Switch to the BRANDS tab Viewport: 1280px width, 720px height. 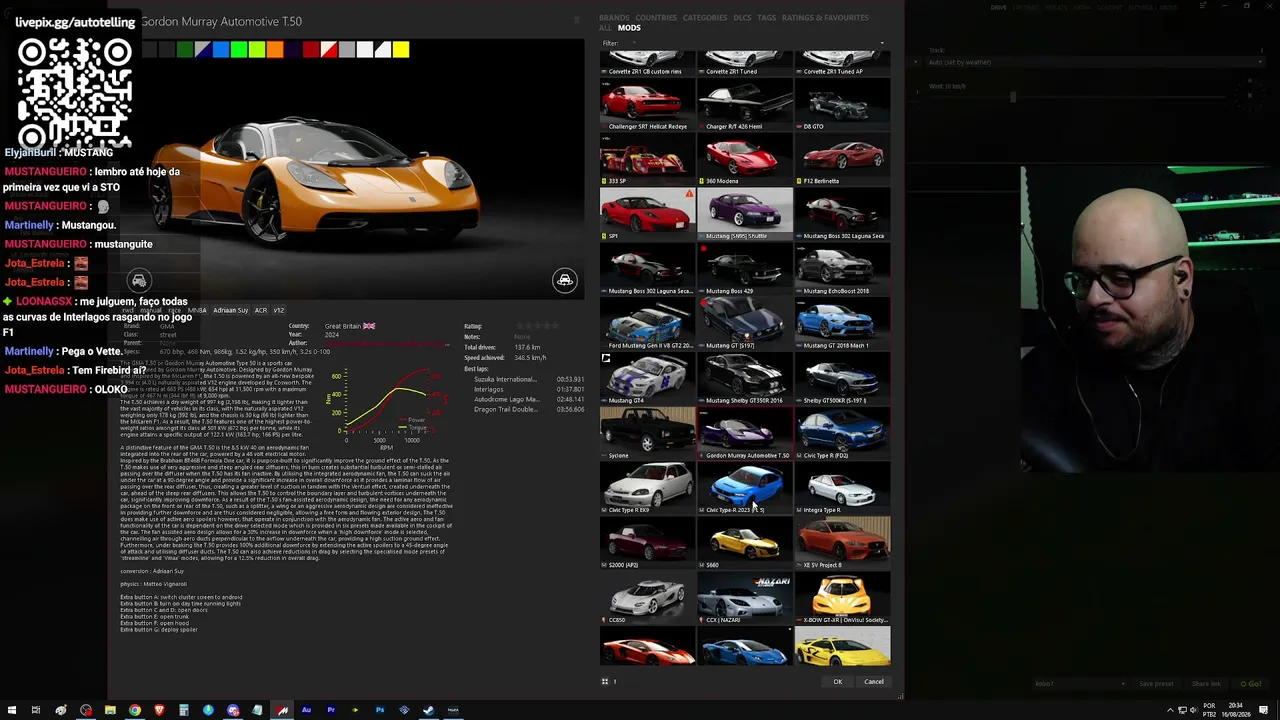click(614, 18)
